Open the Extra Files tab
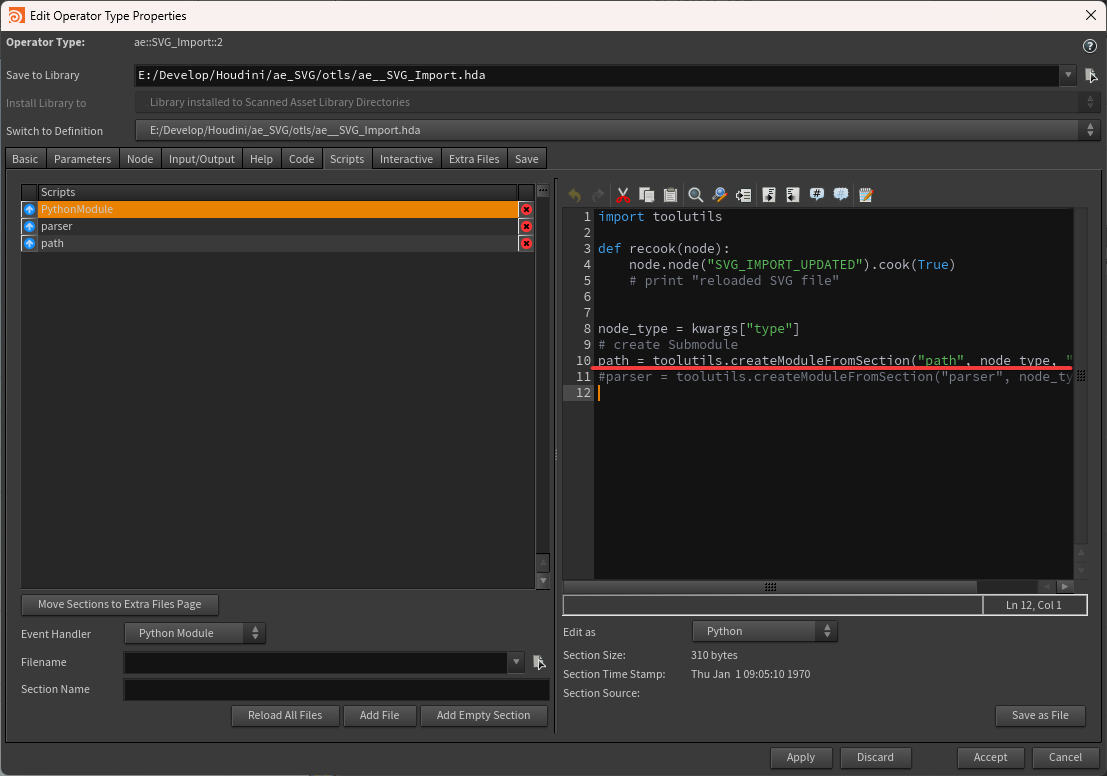Viewport: 1107px width, 776px height. 473,159
